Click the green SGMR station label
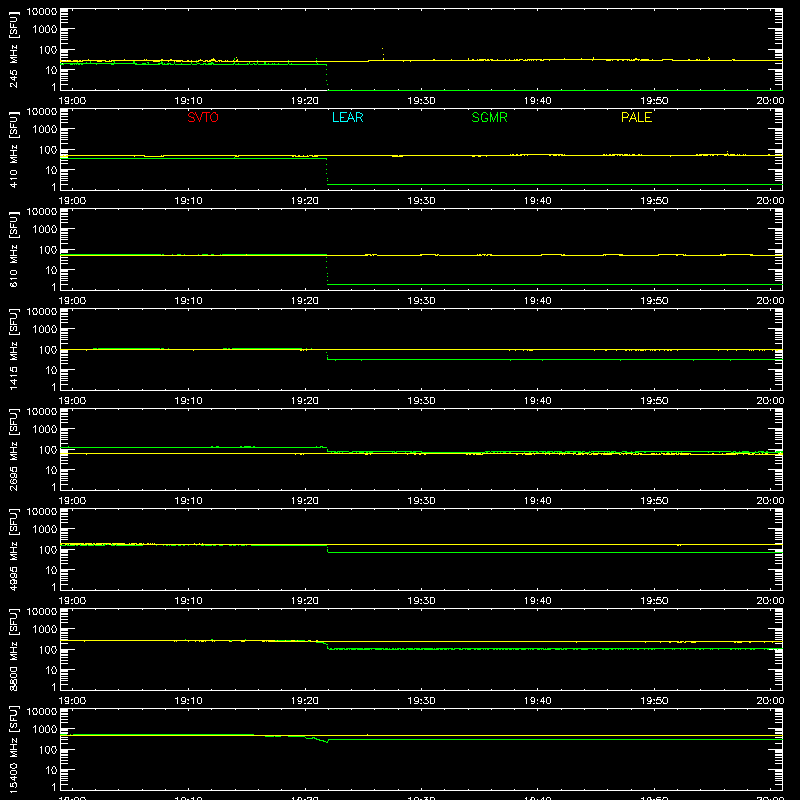This screenshot has width=800, height=800. (x=489, y=117)
